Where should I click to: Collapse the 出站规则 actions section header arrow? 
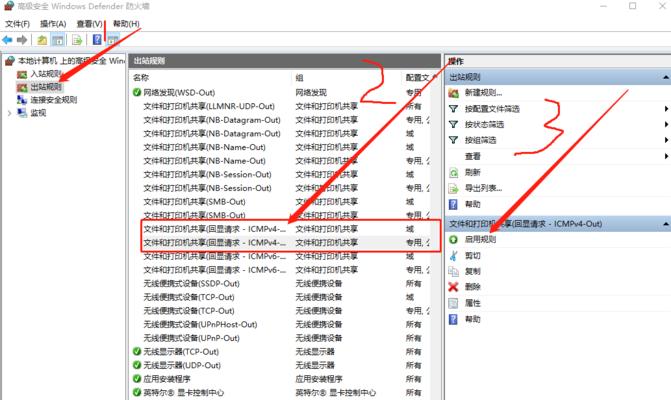(x=666, y=77)
